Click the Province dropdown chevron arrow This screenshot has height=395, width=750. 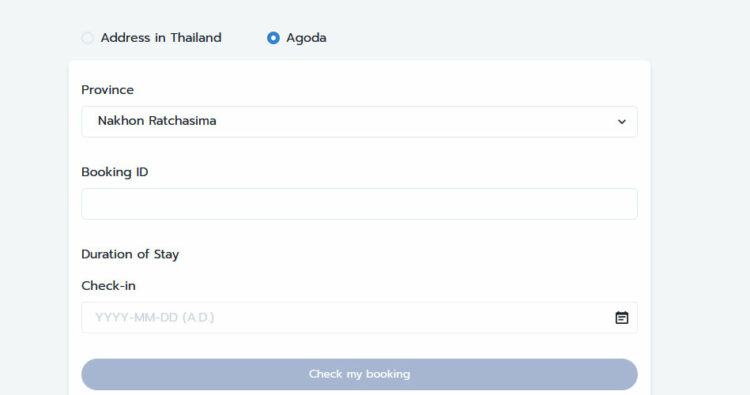(621, 121)
